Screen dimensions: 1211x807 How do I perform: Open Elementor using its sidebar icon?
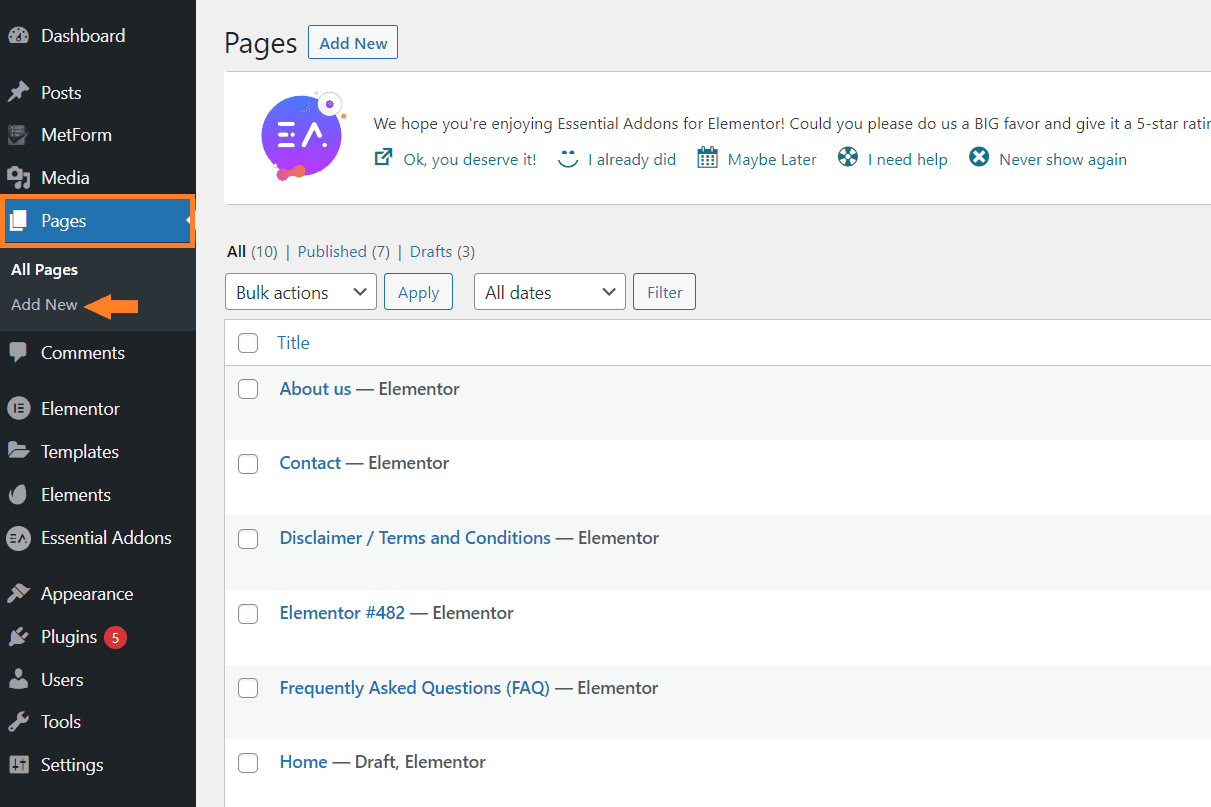coord(20,408)
